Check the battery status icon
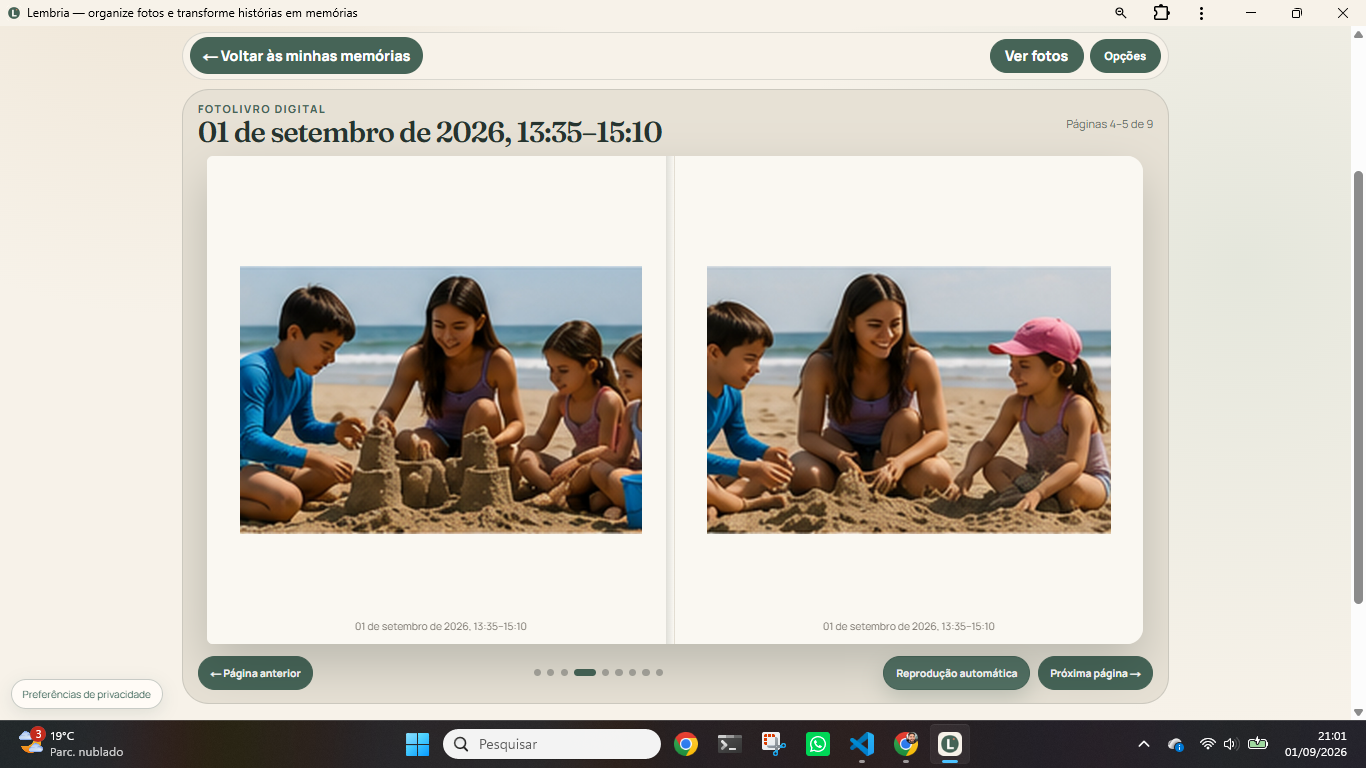1366x768 pixels. pyautogui.click(x=1258, y=744)
